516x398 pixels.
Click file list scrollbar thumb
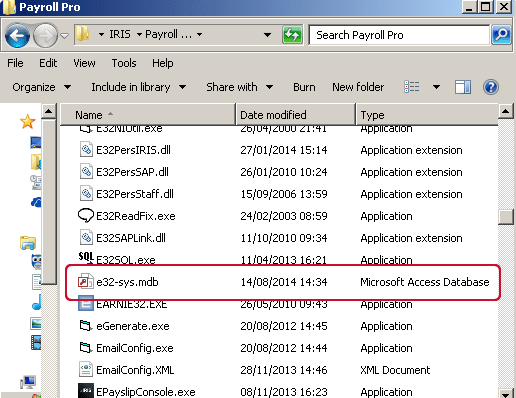click(506, 217)
